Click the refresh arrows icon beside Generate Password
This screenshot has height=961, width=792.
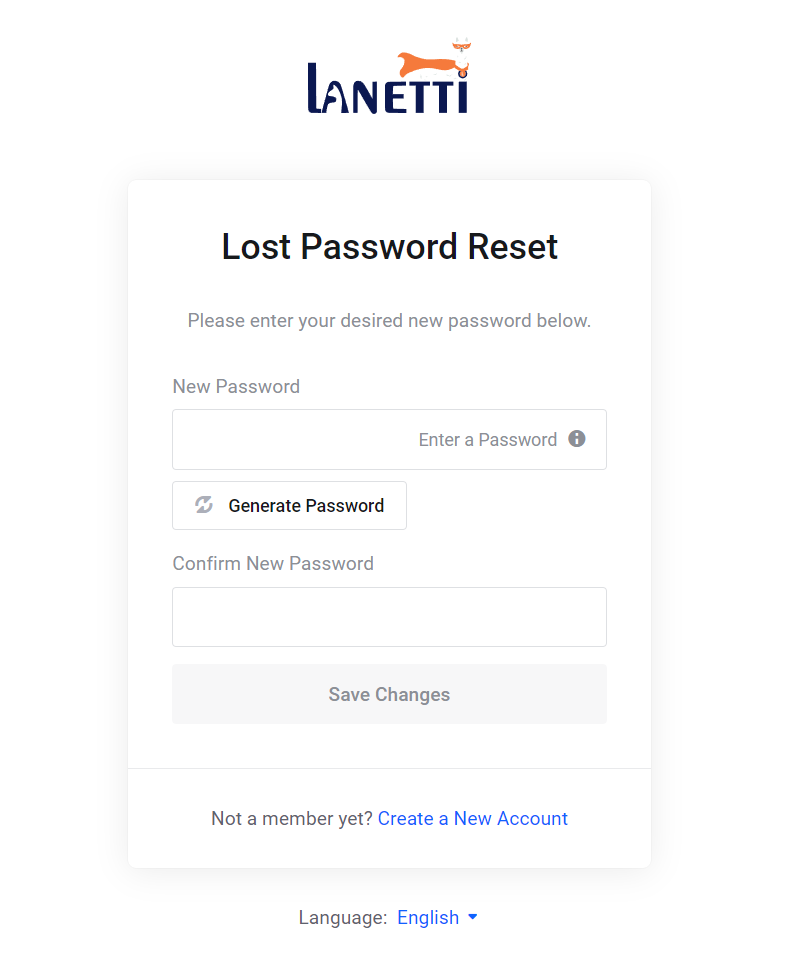[x=204, y=505]
